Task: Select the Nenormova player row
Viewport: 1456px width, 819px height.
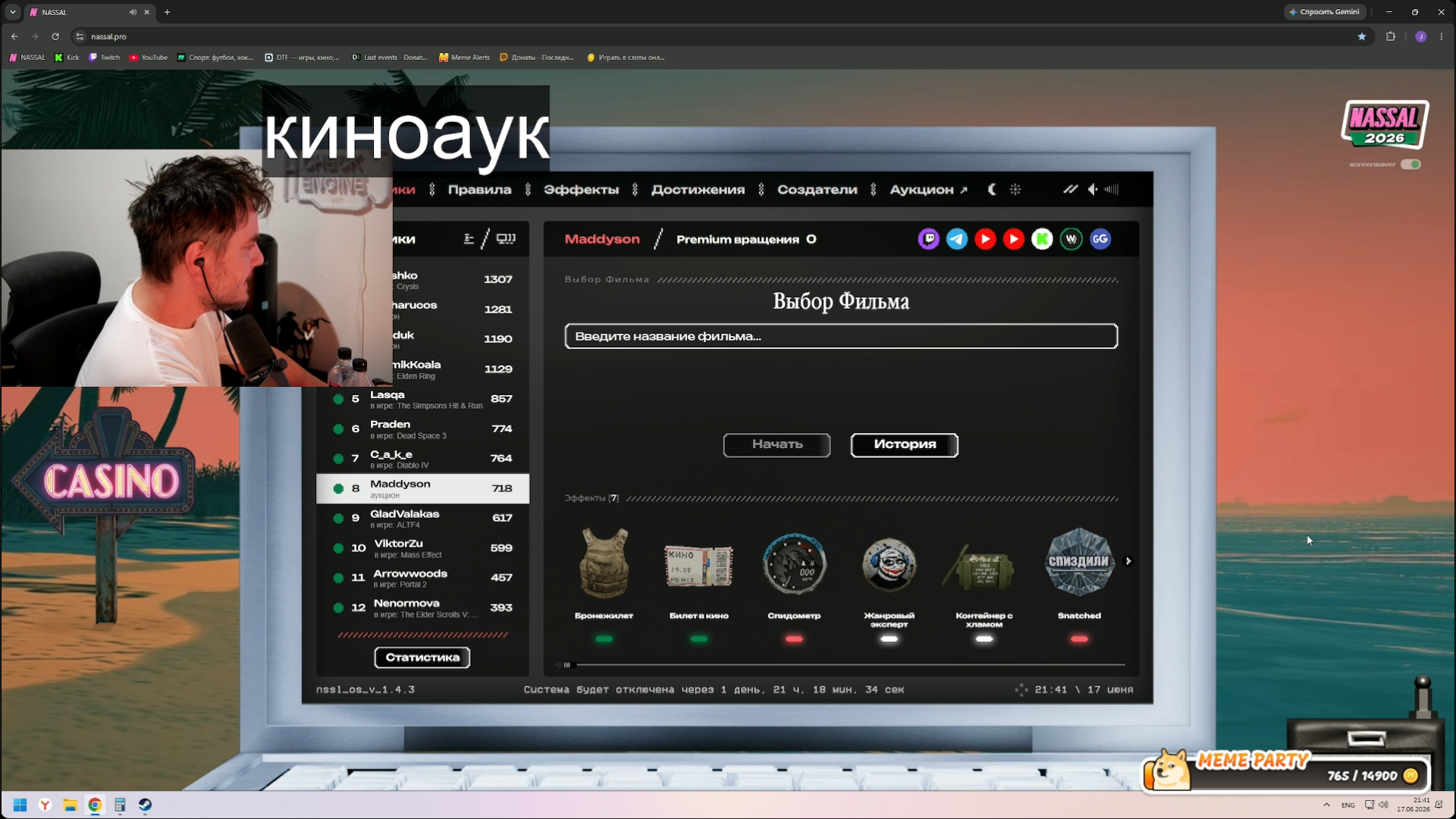Action: (422, 608)
